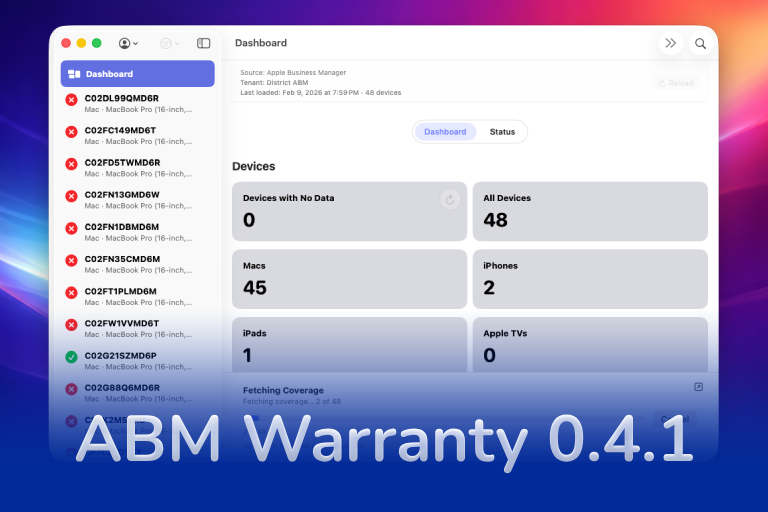The height and width of the screenshot is (512, 768).
Task: Click red error status icon for C02FT1PLMD6M
Action: pyautogui.click(x=72, y=293)
